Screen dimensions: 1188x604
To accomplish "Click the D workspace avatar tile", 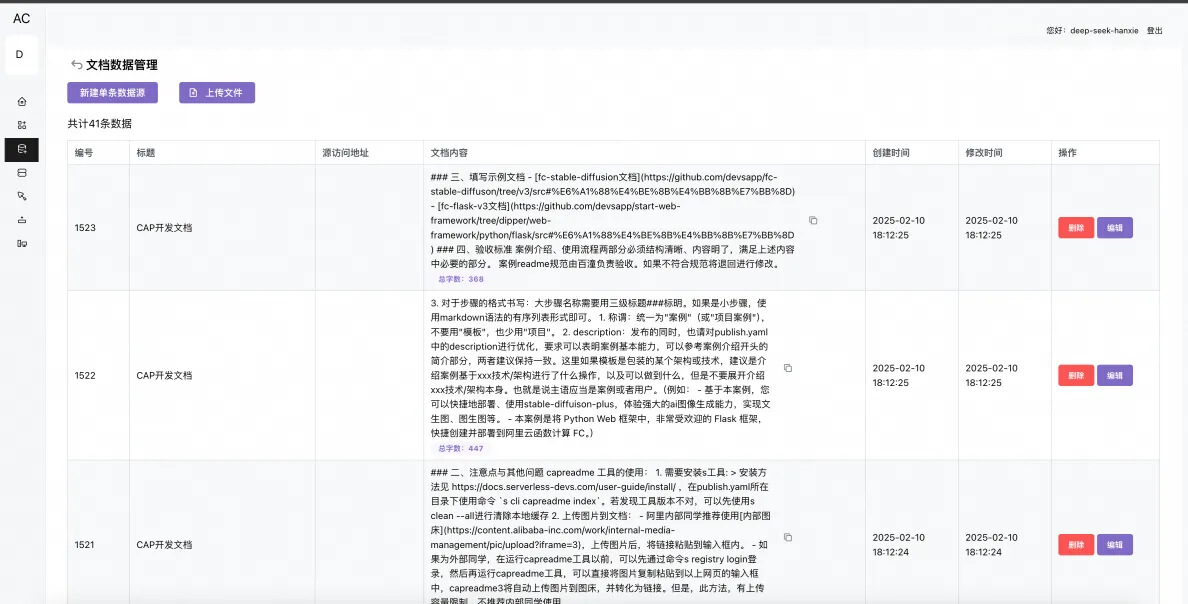I will (21, 55).
